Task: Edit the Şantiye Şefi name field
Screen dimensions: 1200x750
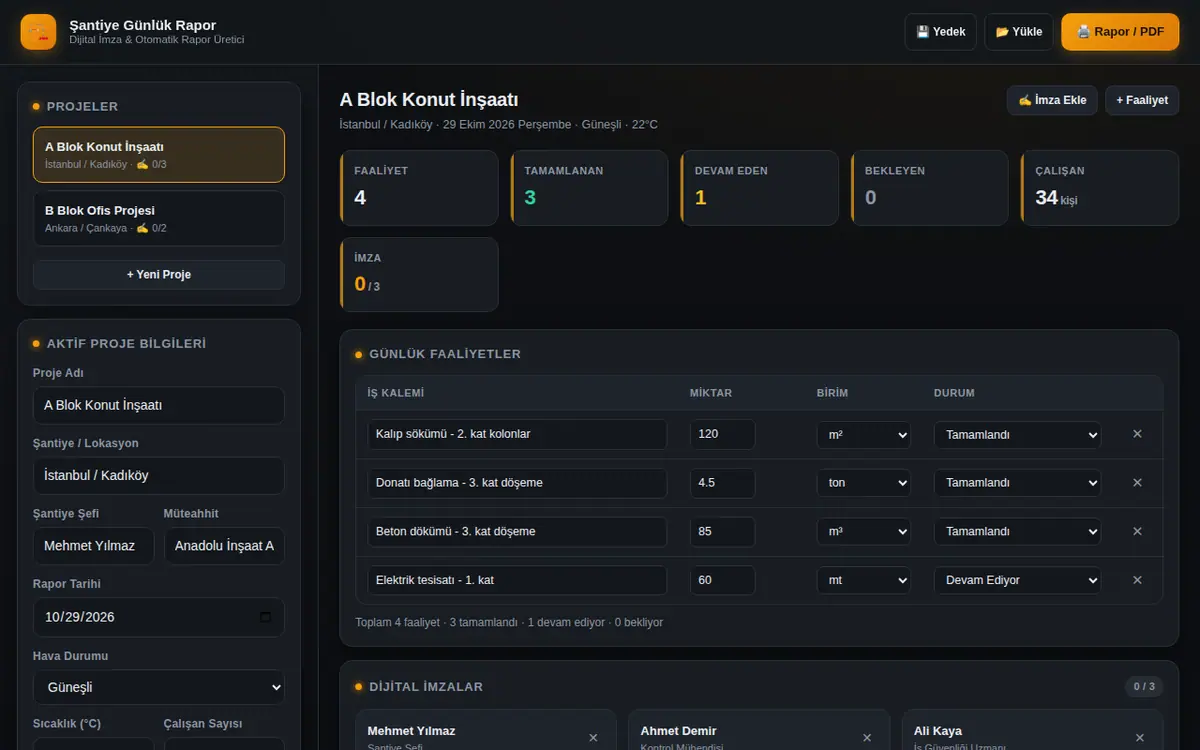Action: [94, 546]
